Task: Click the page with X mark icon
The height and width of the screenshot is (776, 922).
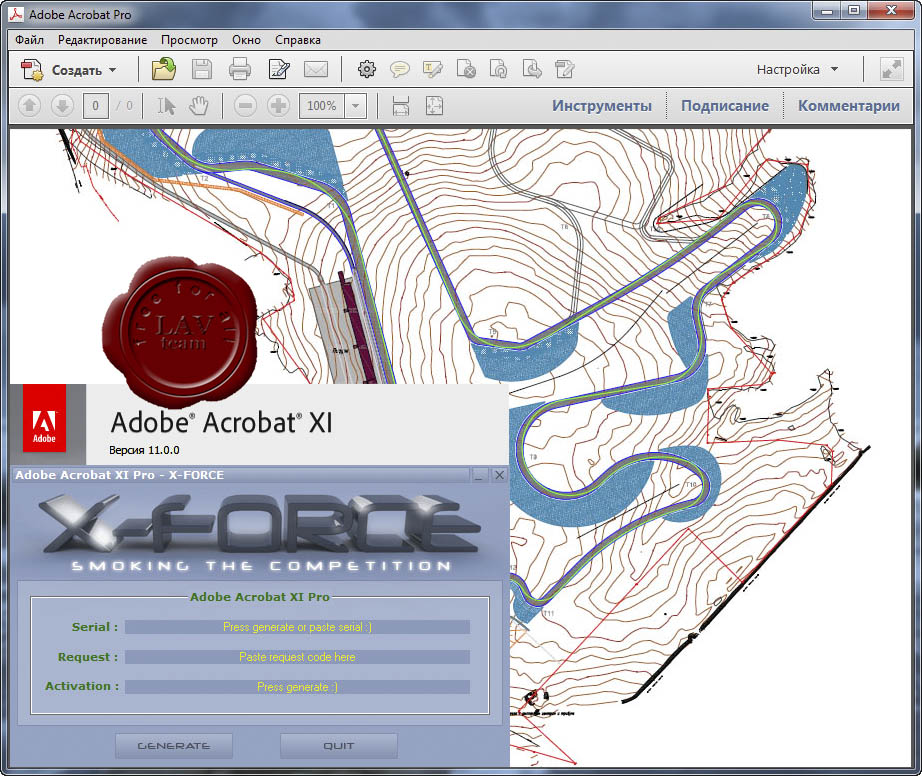Action: (466, 69)
